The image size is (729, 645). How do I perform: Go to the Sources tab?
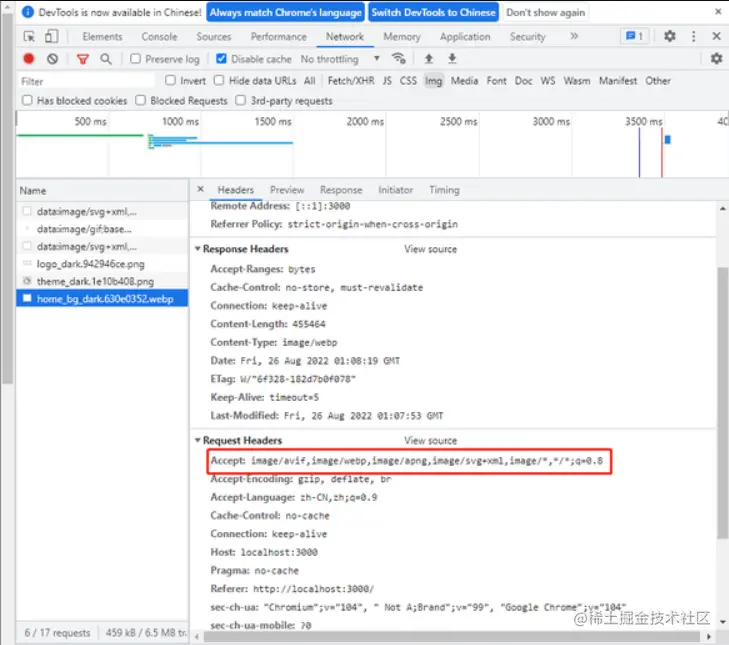(x=213, y=37)
